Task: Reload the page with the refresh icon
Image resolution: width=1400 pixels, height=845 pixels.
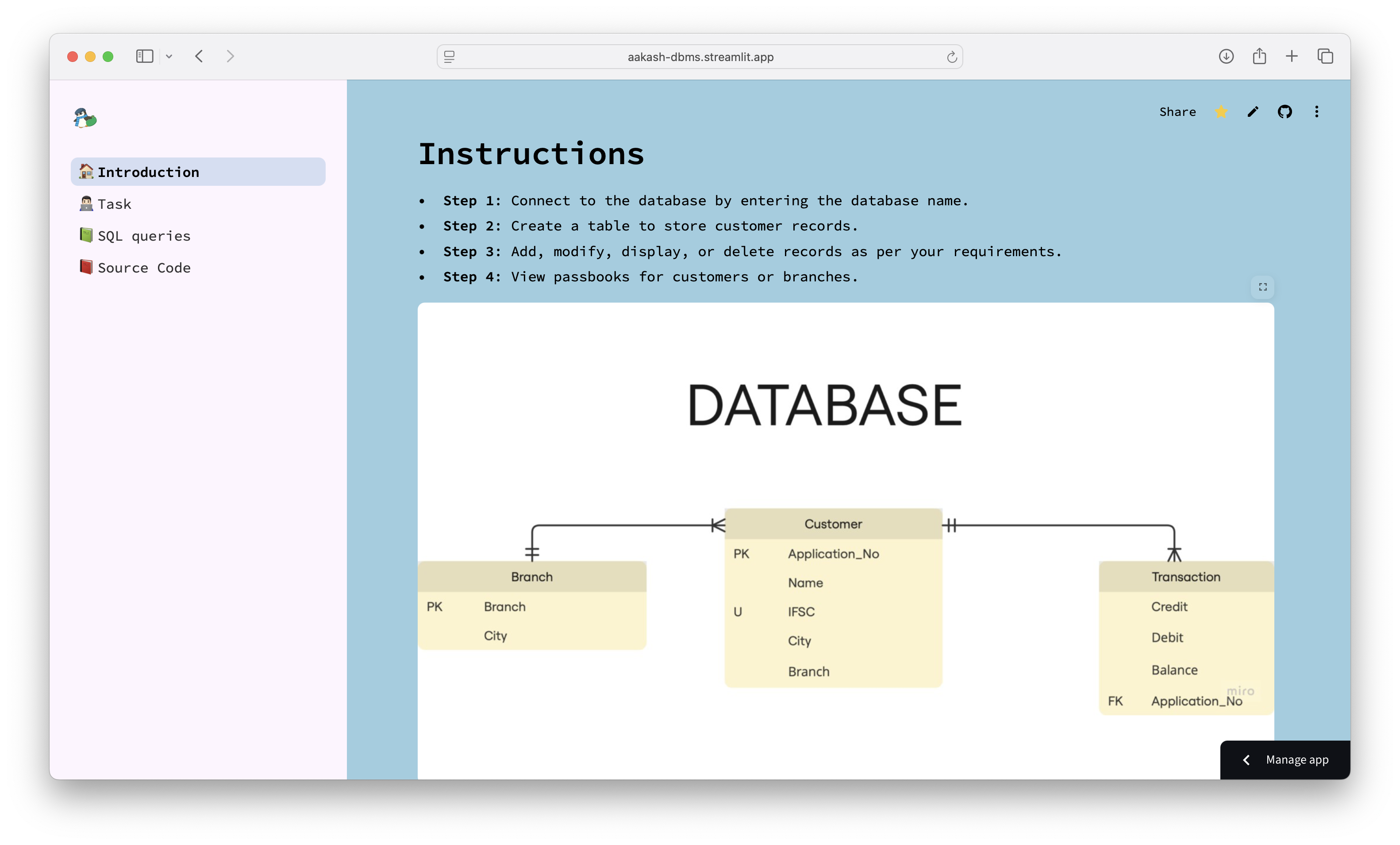Action: [952, 57]
